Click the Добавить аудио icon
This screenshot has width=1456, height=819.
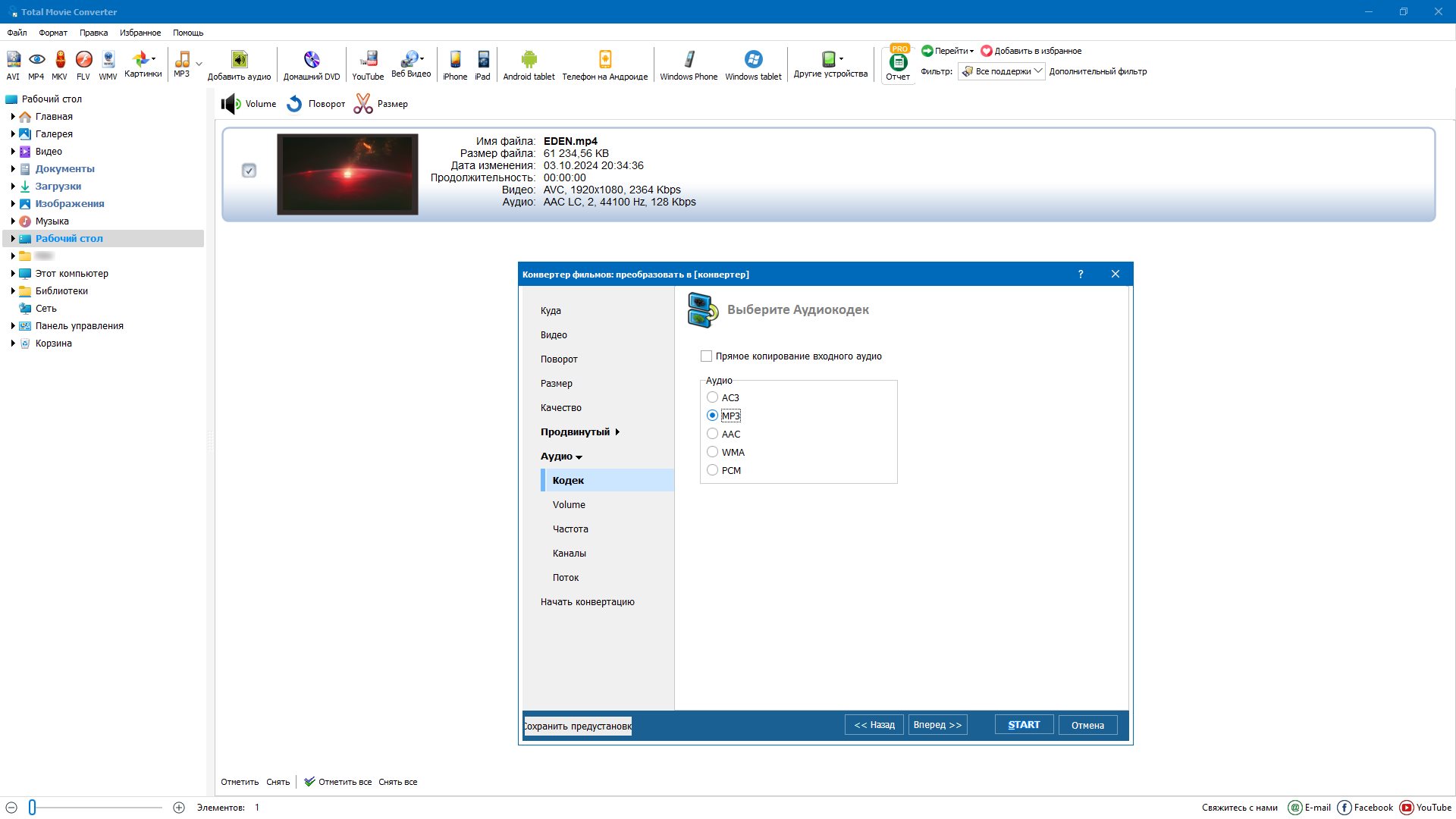pyautogui.click(x=239, y=64)
